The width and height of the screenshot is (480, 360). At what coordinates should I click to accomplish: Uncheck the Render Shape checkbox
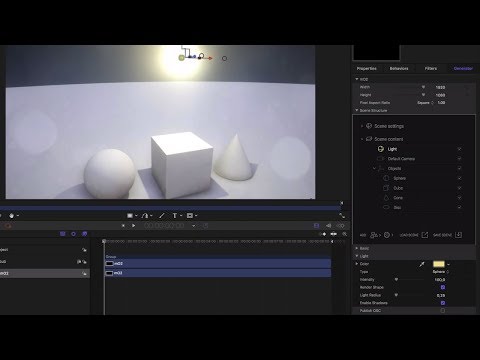click(443, 287)
